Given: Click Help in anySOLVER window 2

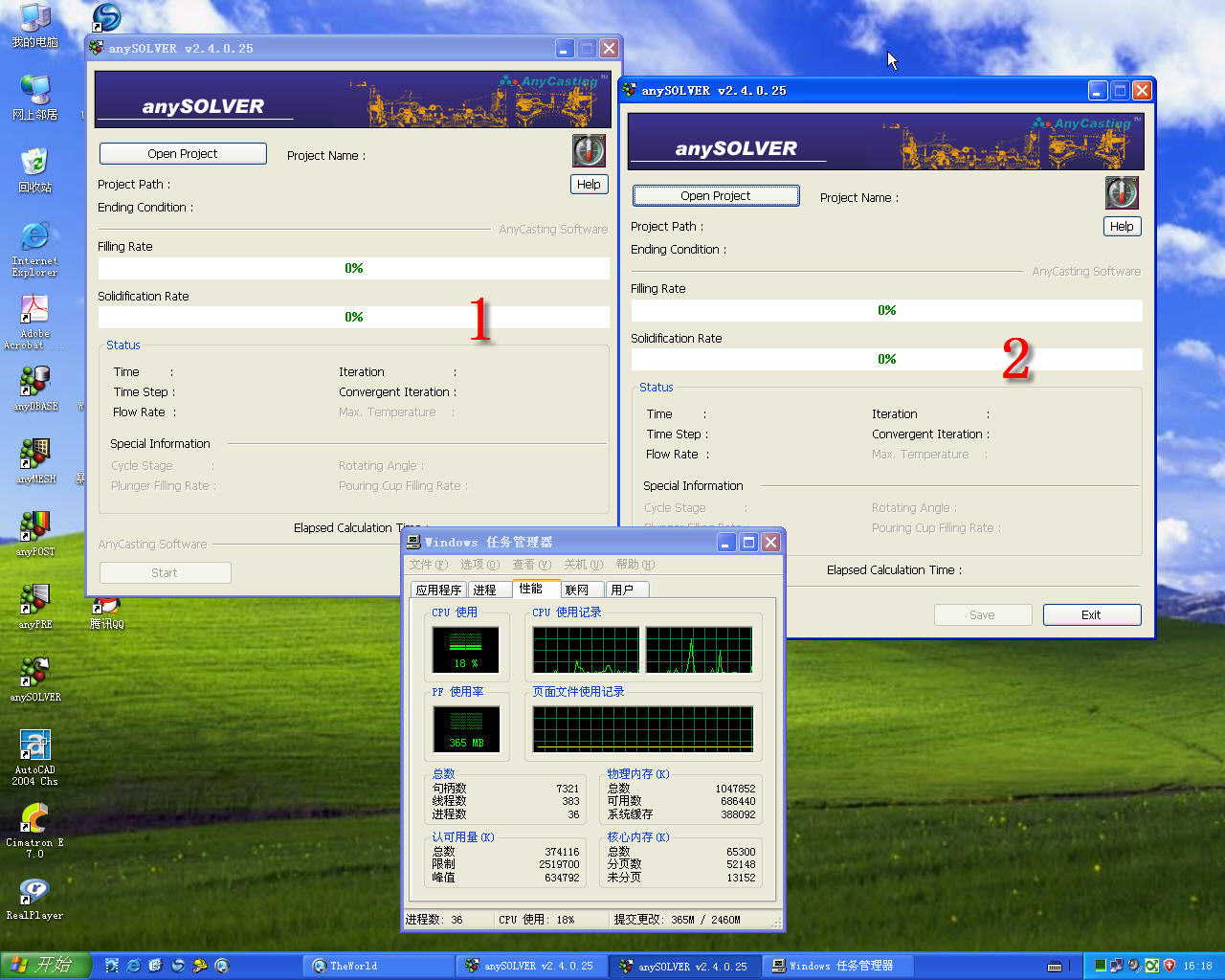Looking at the screenshot, I should click(1122, 226).
